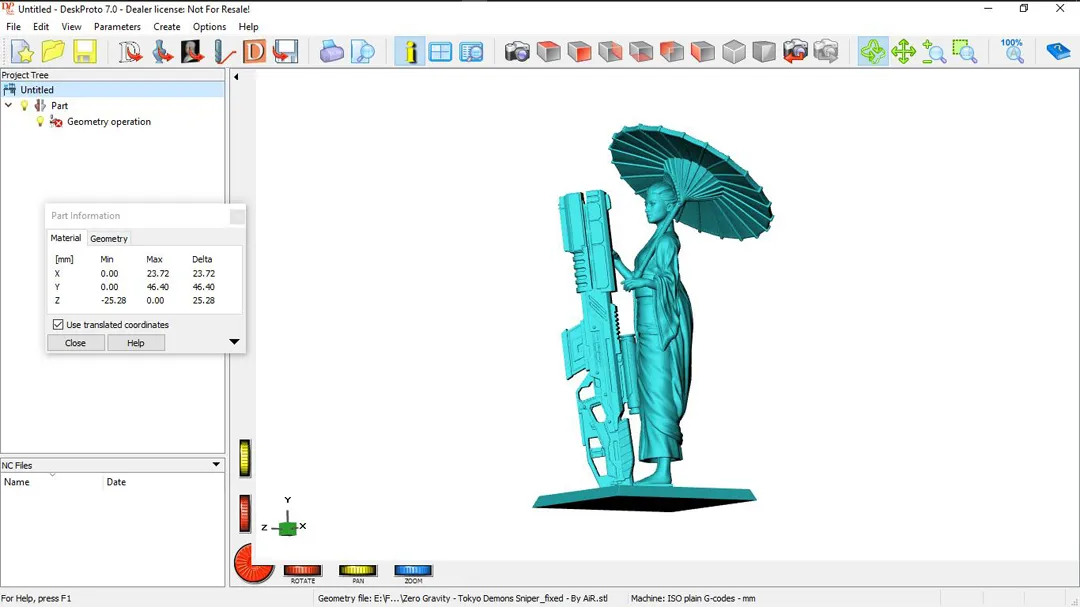Click the XYZ axis orientation indicator
The width and height of the screenshot is (1080, 607).
pos(285,518)
